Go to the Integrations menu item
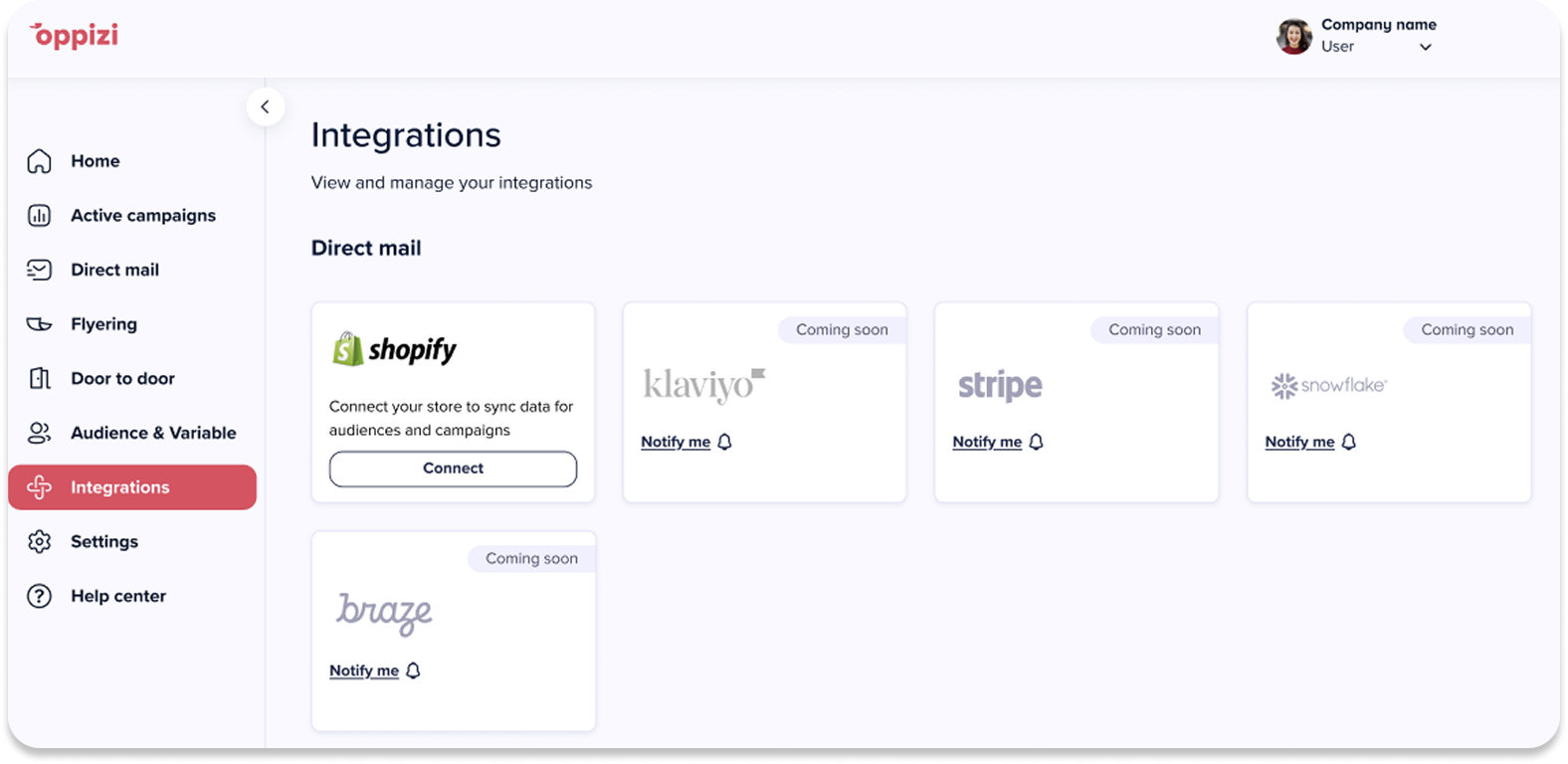 coord(132,487)
